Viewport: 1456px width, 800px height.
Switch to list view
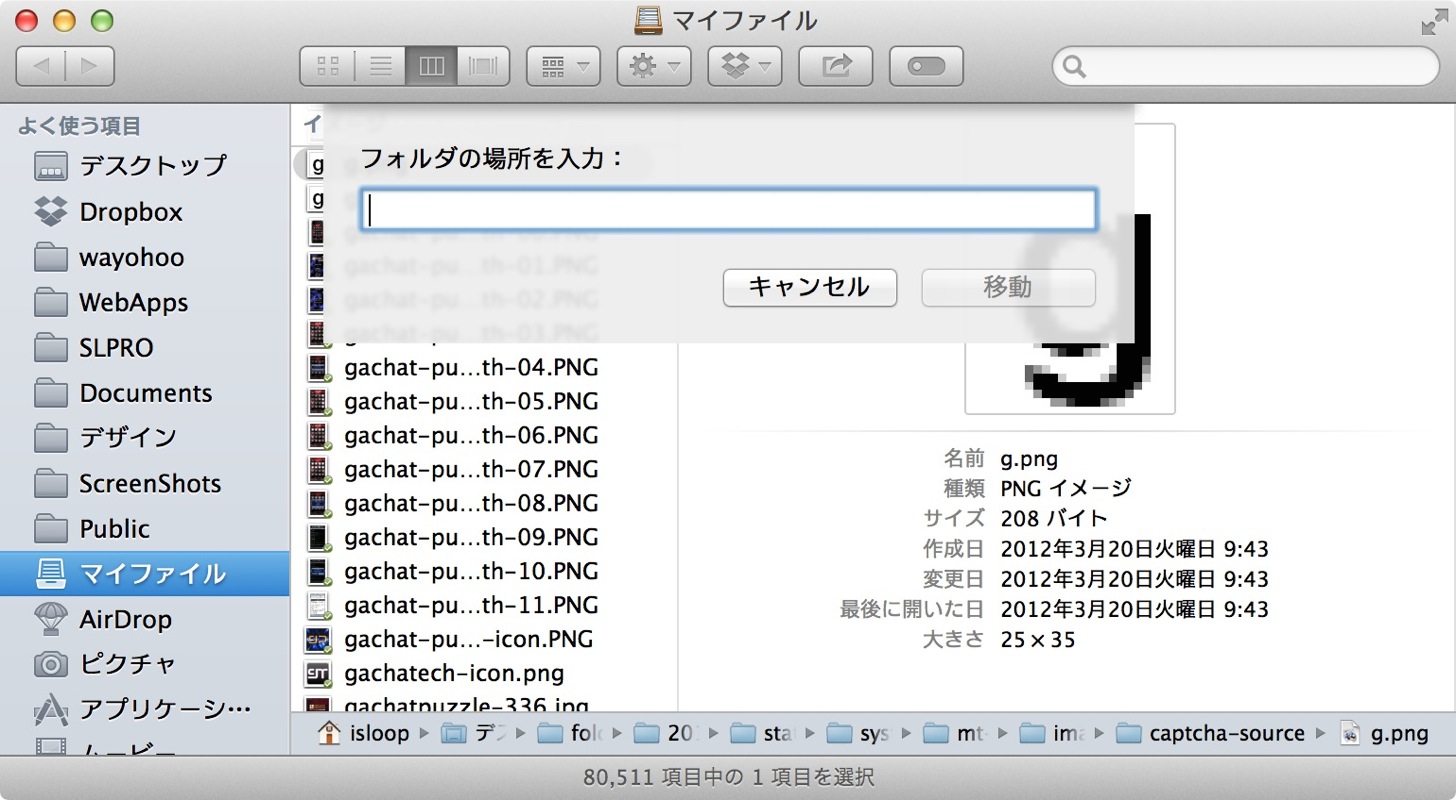click(380, 67)
